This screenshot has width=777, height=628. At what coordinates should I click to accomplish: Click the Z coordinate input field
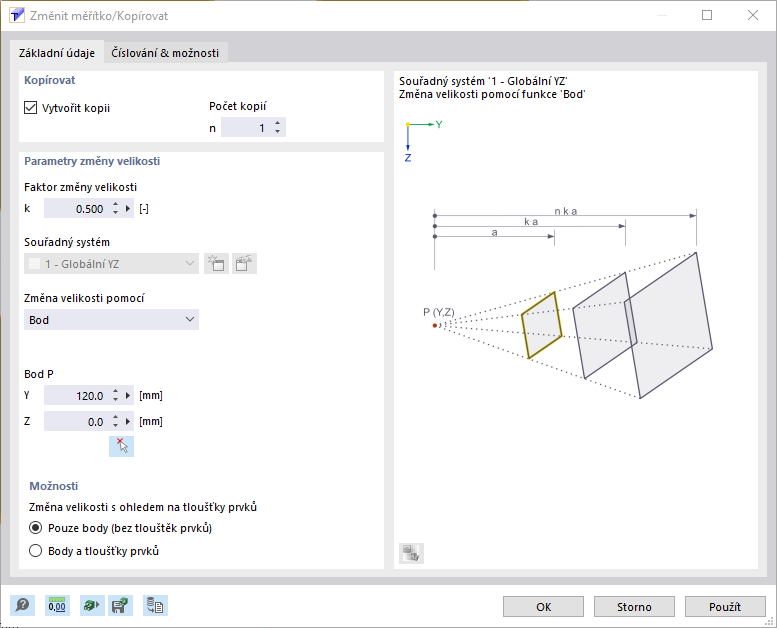(77, 421)
